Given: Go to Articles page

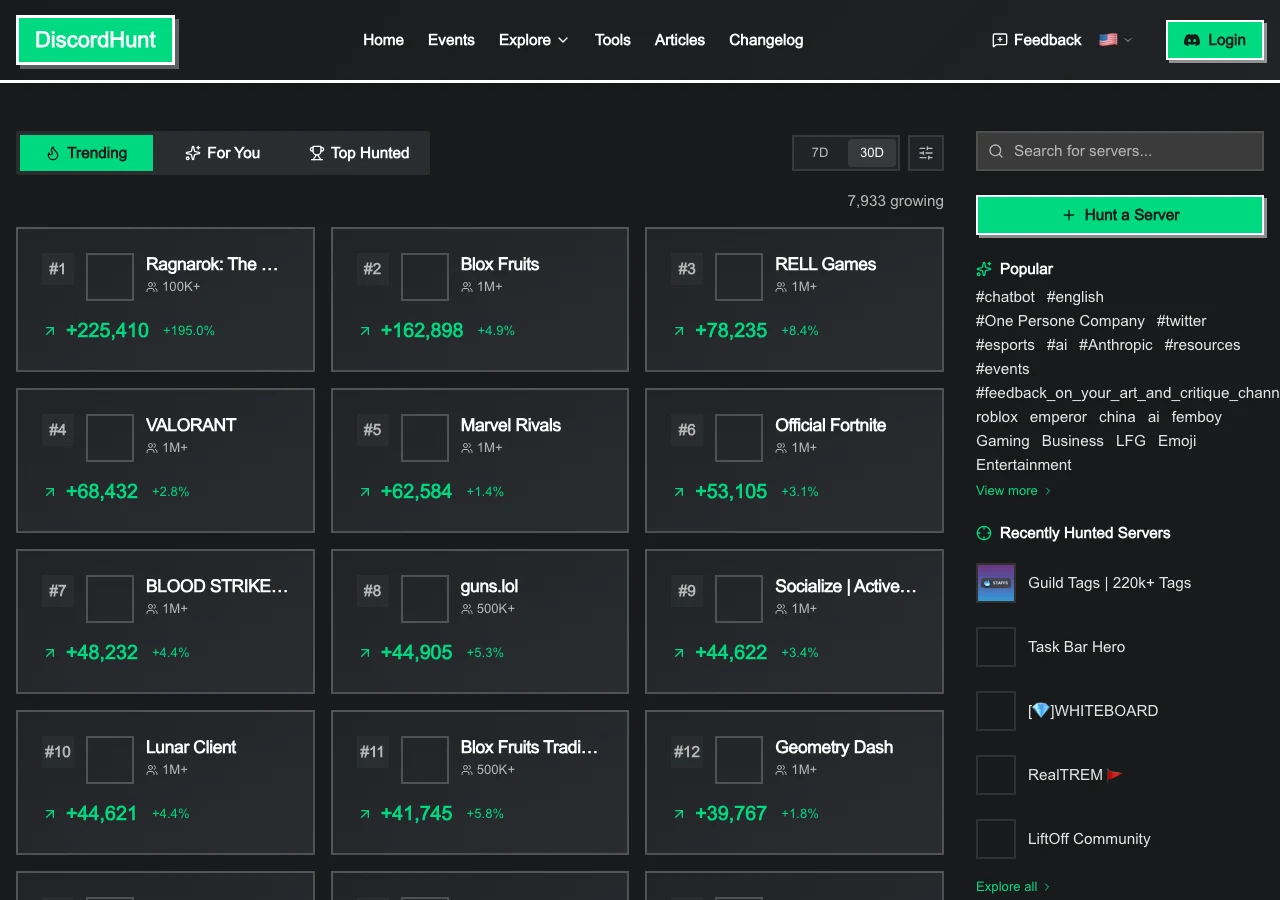Looking at the screenshot, I should click(680, 40).
